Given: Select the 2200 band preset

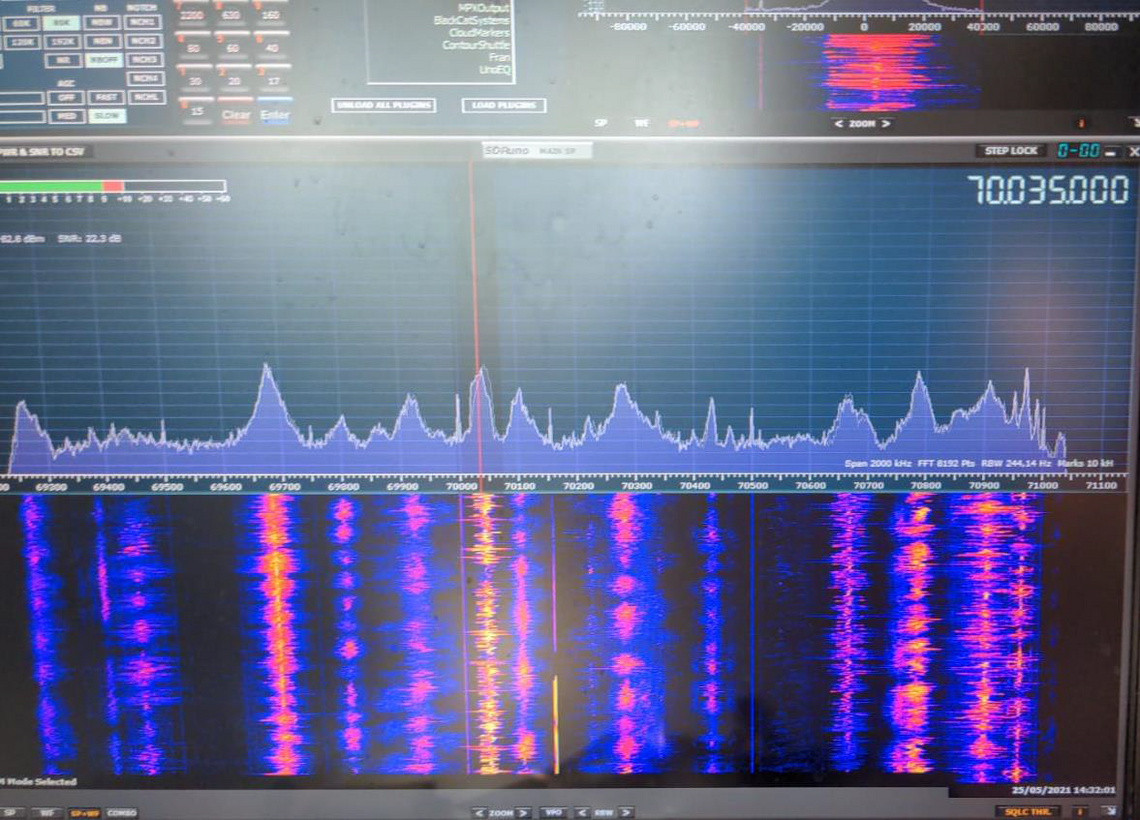Looking at the screenshot, I should pos(192,17).
